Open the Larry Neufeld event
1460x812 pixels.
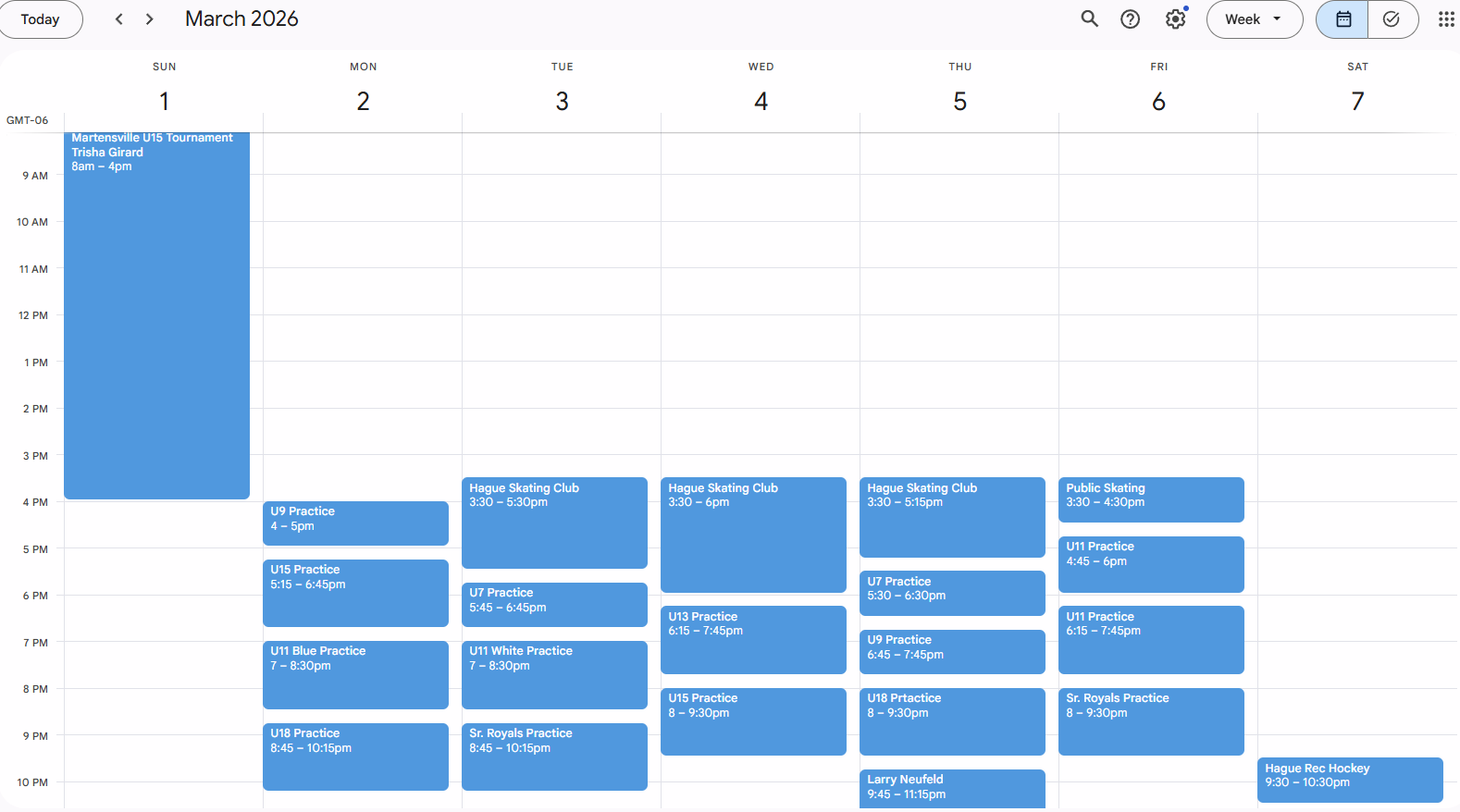[952, 788]
